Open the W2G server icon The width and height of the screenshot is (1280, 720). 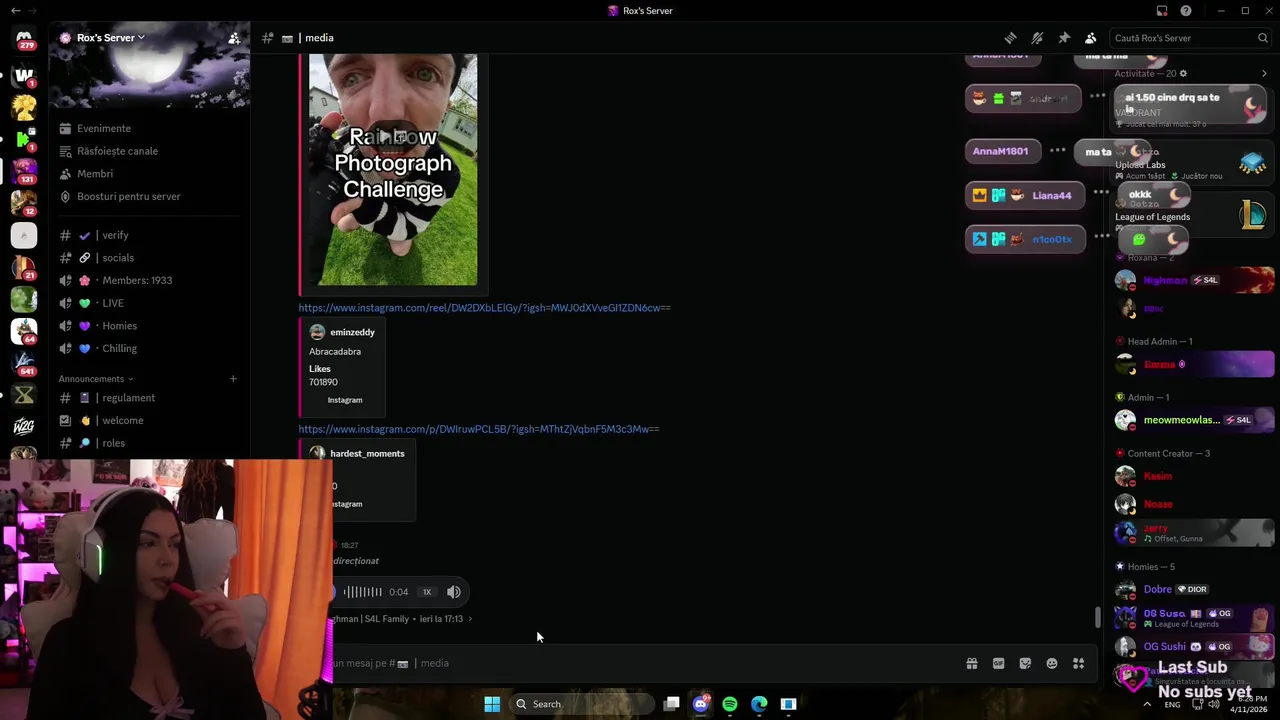click(x=24, y=427)
